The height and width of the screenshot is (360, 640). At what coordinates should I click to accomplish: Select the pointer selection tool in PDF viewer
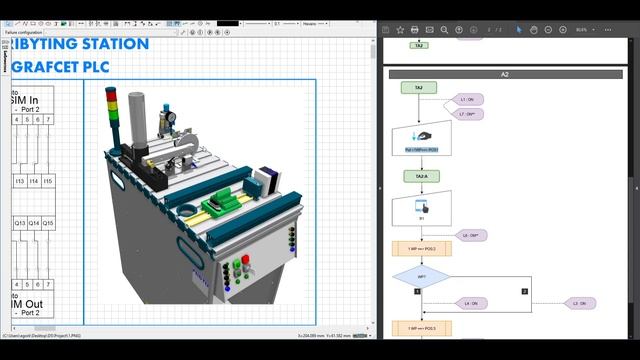tap(519, 30)
